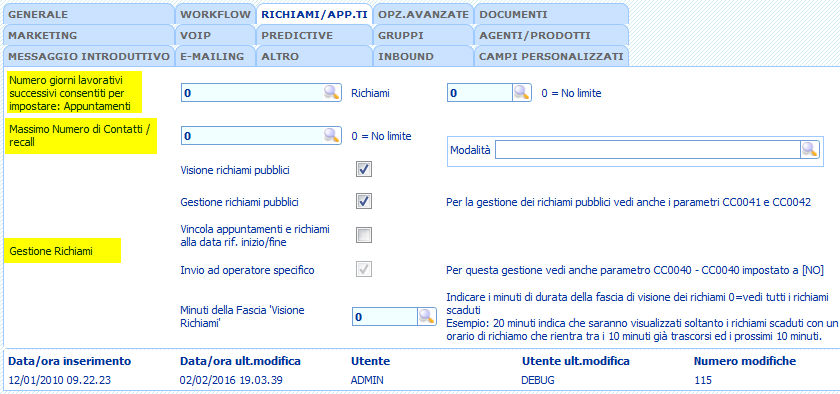Click the note about parameter CC0040
Viewport: 840px width, 394px height.
tap(634, 270)
